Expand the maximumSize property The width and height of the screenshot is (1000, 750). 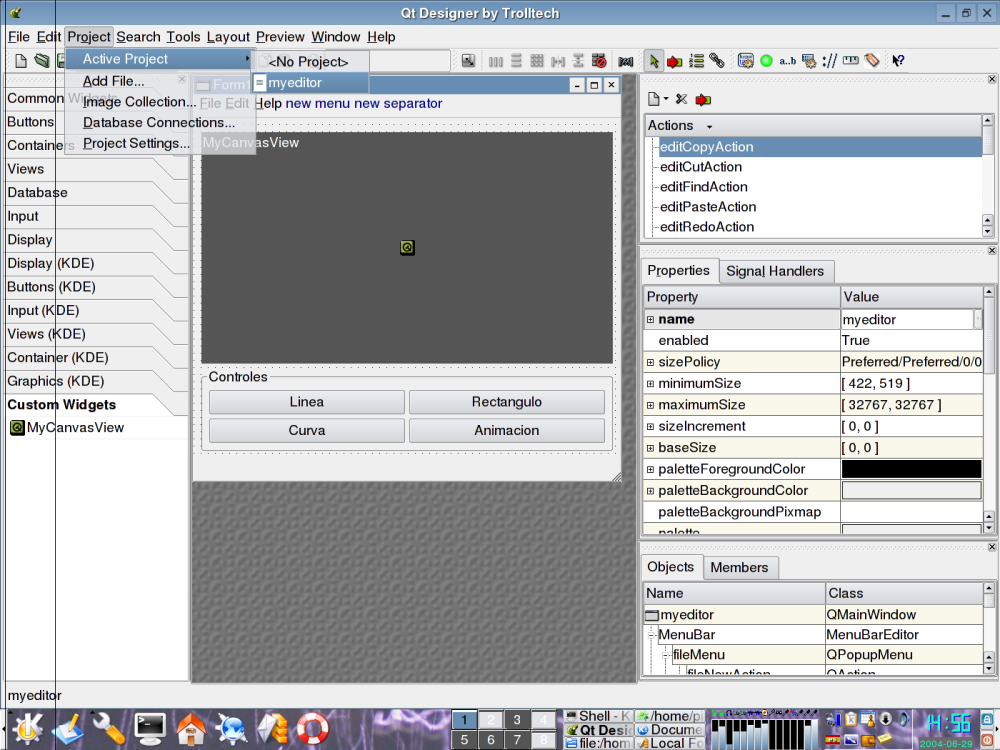coord(651,405)
